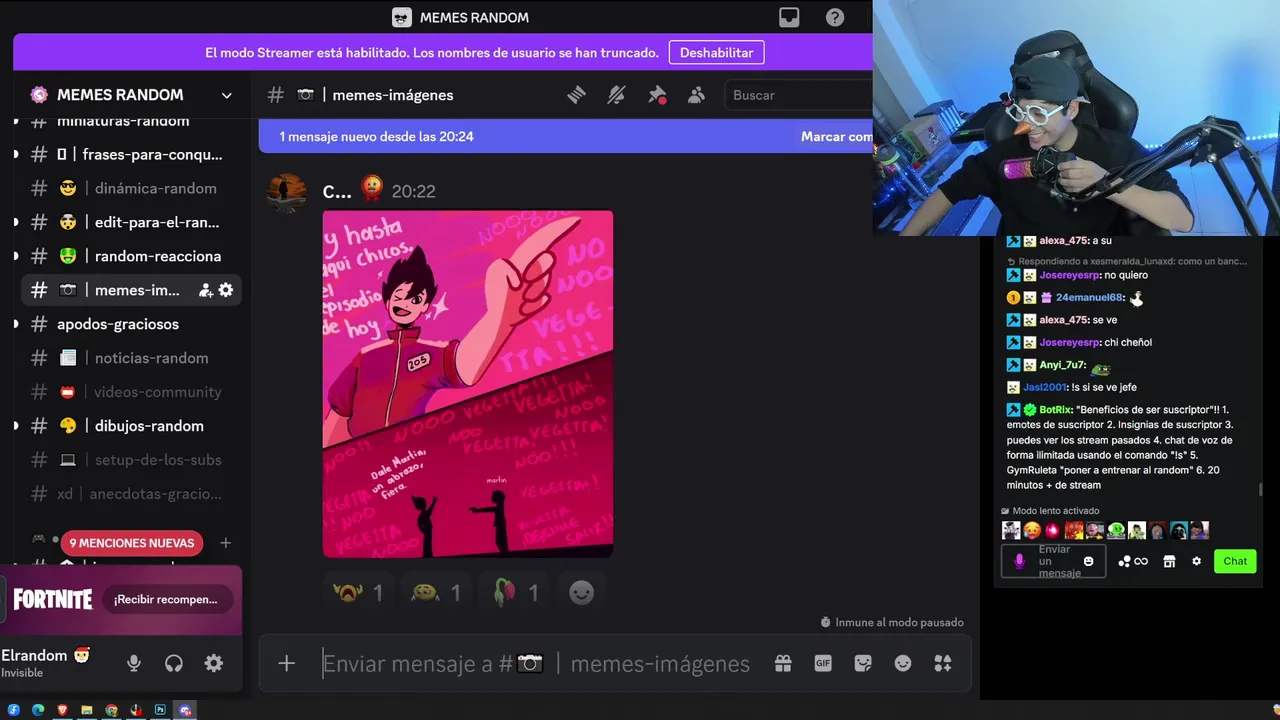
Task: Click the Elrandom username in user panel
Action: (x=34, y=656)
